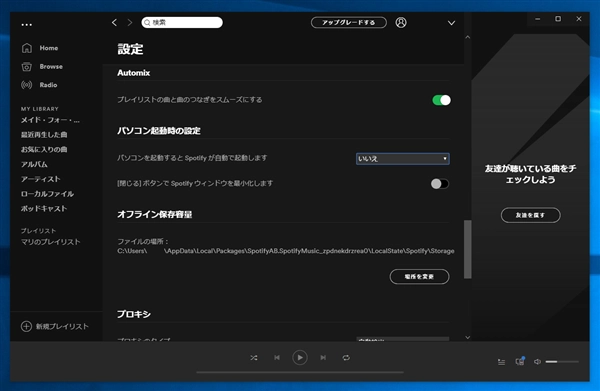Adjust the volume slider
The width and height of the screenshot is (600, 391).
point(562,362)
